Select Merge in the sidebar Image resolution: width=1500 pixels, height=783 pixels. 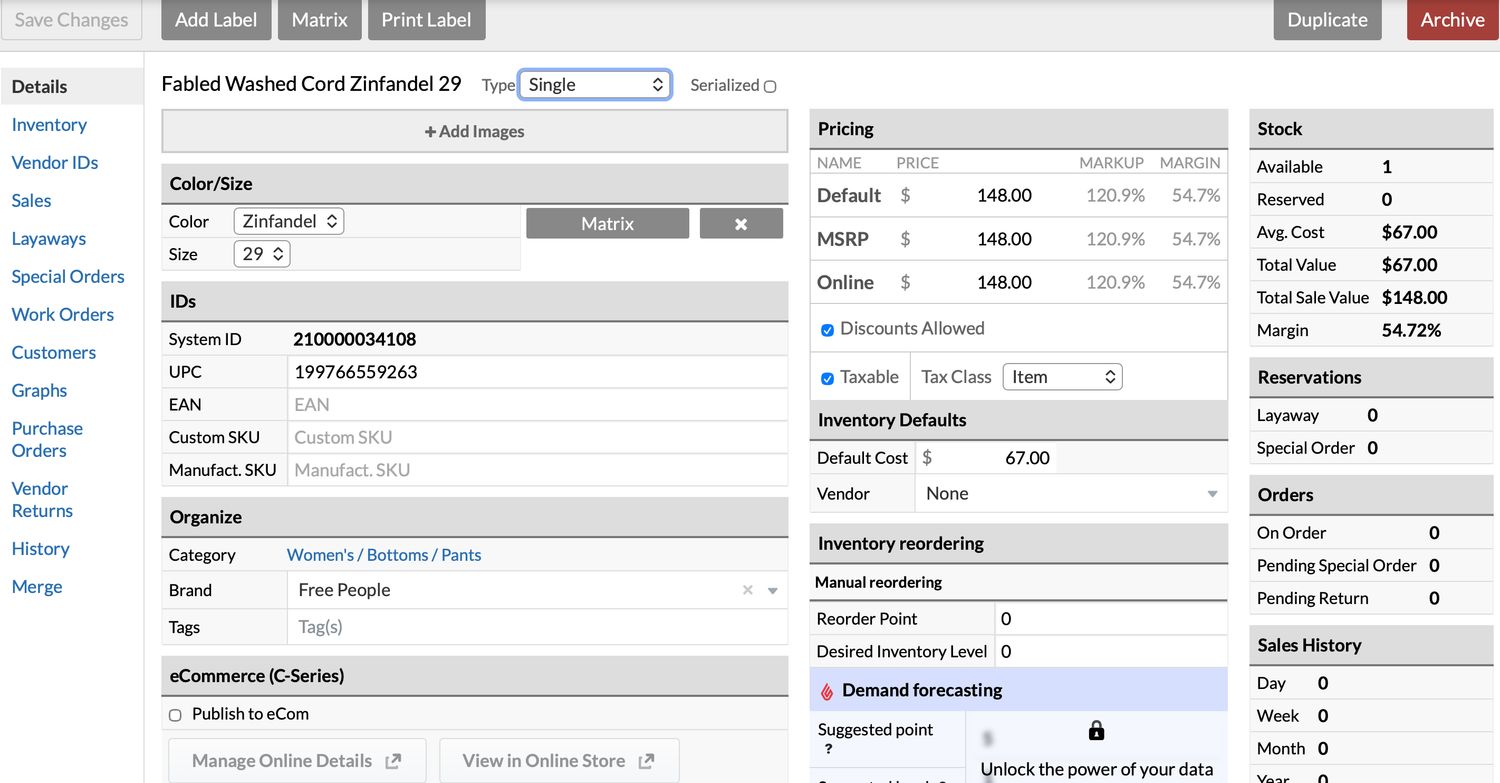pos(37,587)
